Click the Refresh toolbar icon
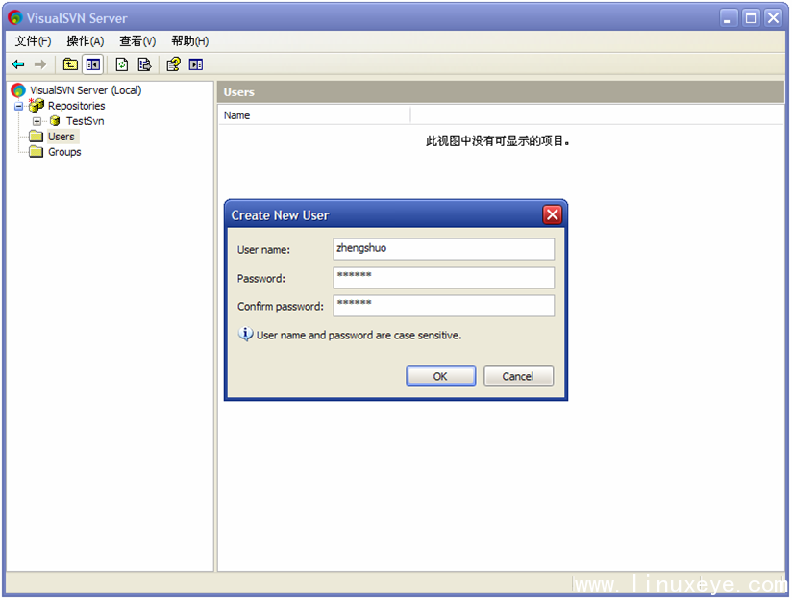 (122, 64)
